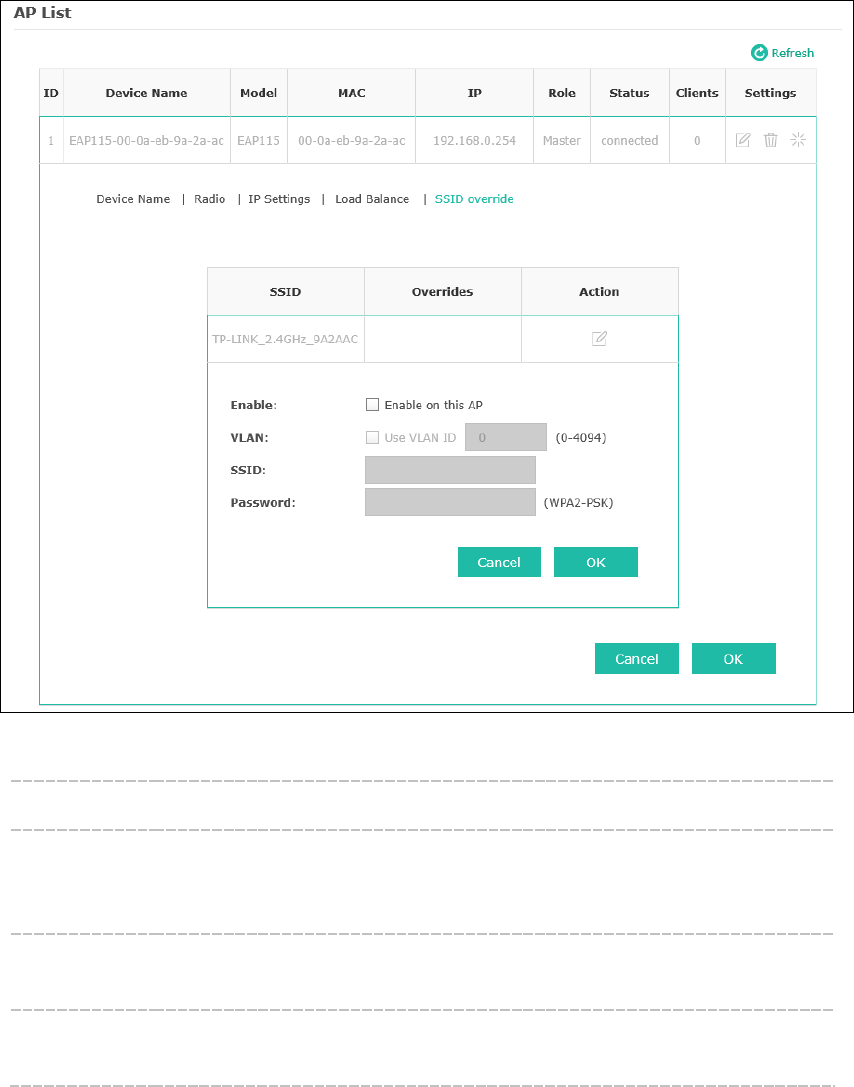Screen dimensions: 854x1087
Task: Cancel the SSID override edit form
Action: [499, 562]
